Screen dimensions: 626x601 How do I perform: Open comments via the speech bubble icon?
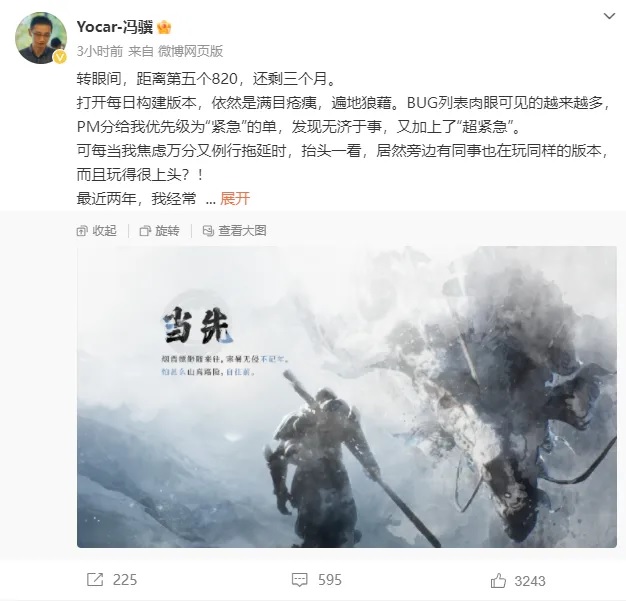(x=299, y=580)
